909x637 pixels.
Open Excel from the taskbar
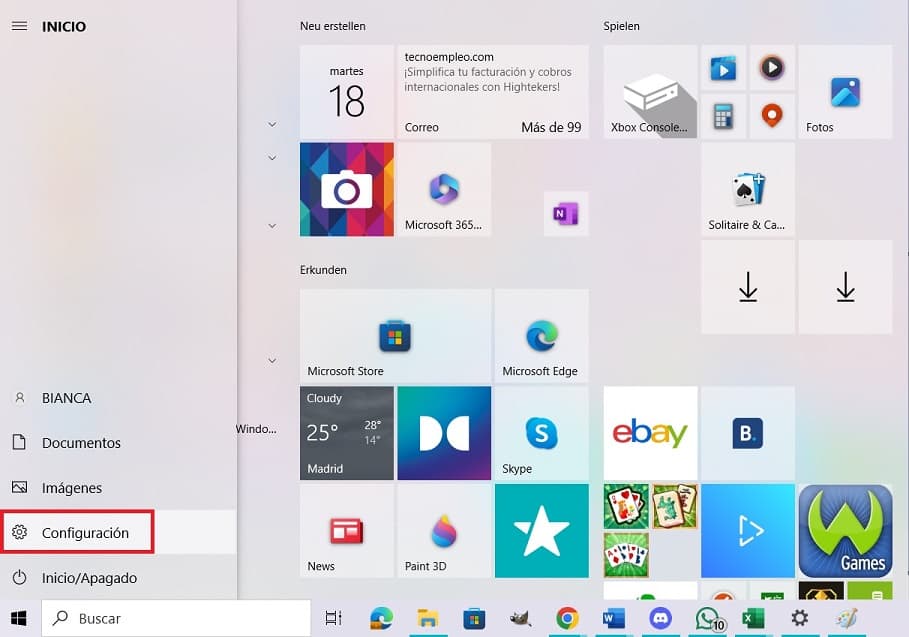(x=752, y=618)
